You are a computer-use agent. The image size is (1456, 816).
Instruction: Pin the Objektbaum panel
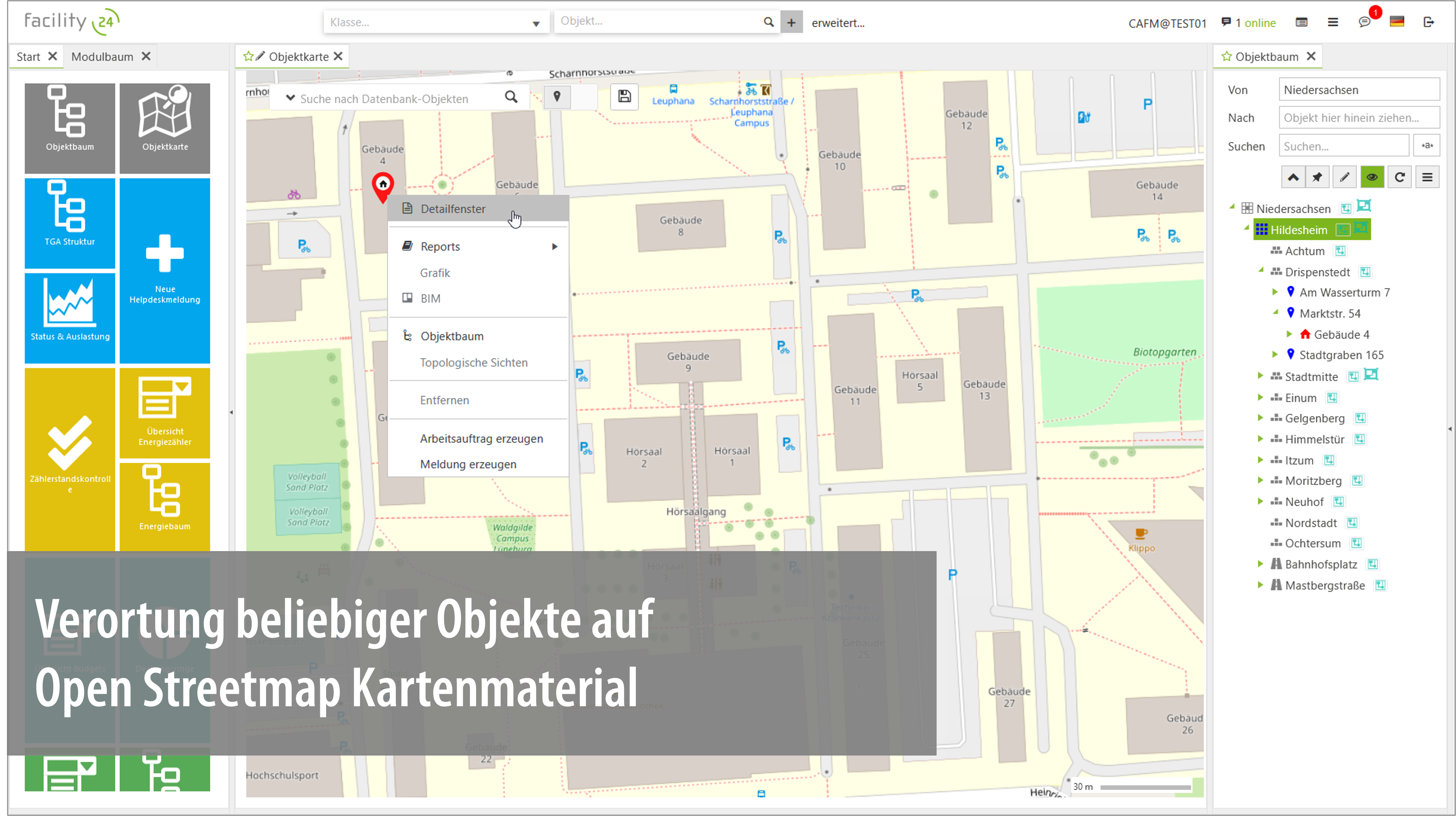click(1318, 177)
